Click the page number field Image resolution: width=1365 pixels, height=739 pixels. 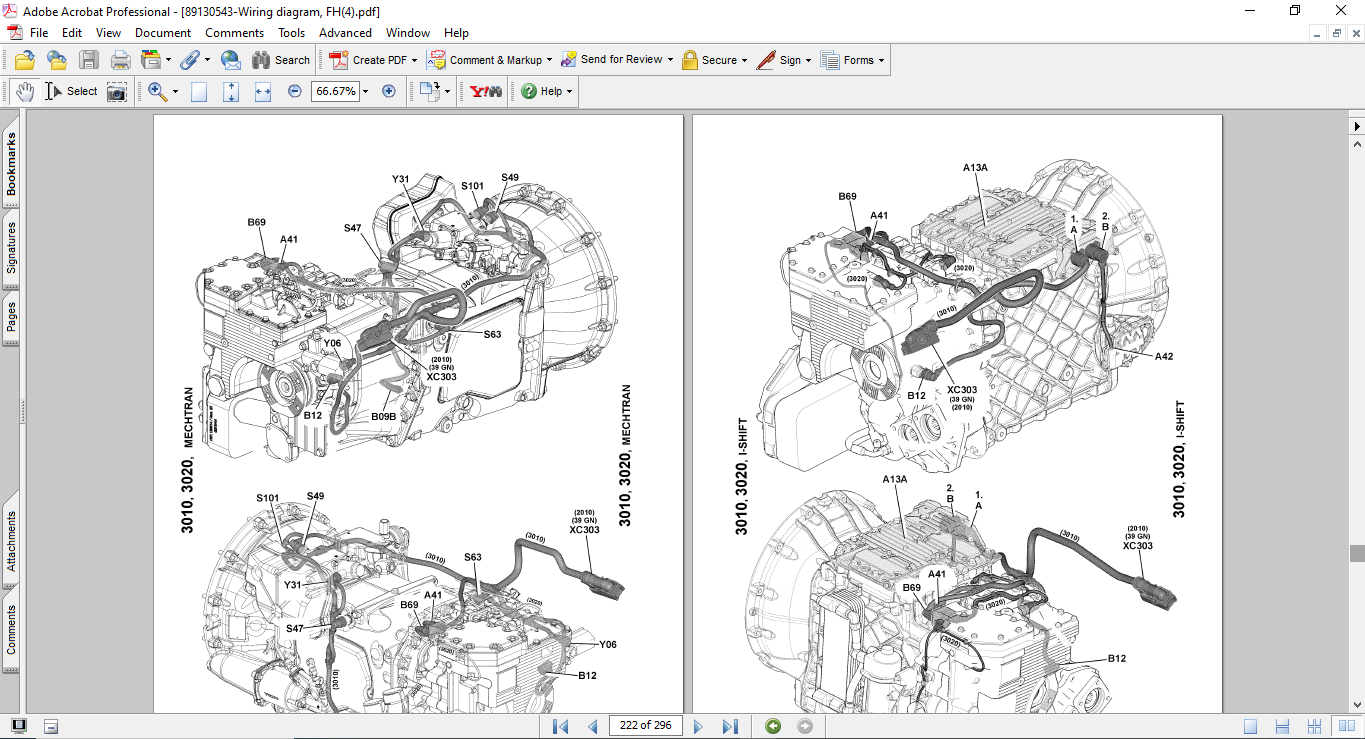(645, 726)
